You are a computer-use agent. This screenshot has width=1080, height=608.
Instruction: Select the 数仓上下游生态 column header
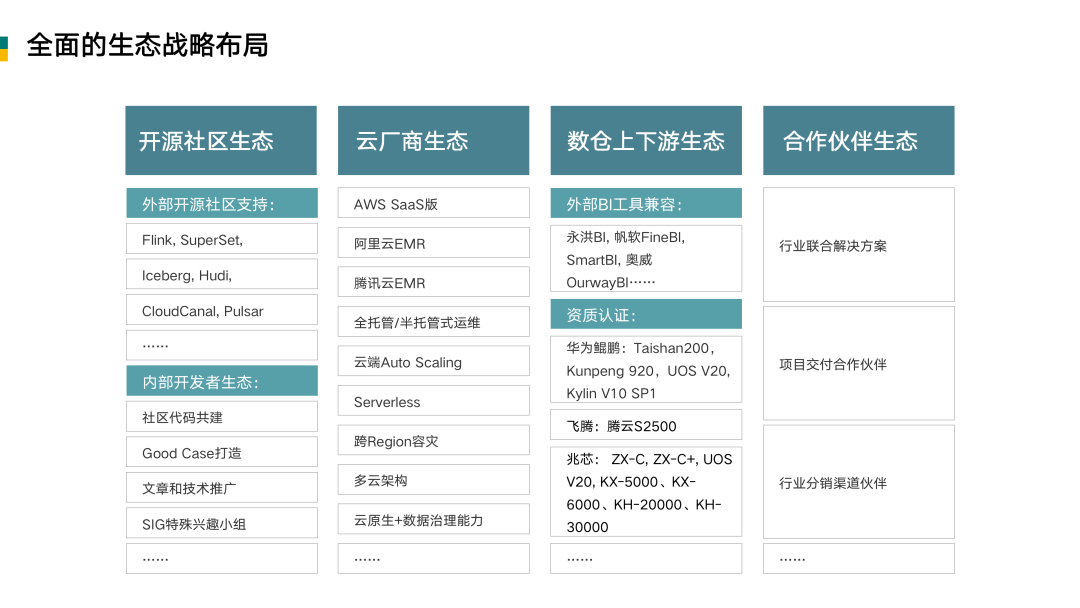646,140
